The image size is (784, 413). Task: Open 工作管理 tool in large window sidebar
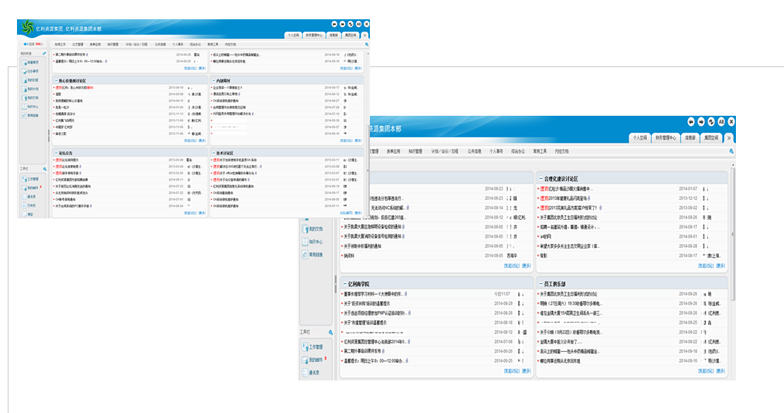(313, 347)
